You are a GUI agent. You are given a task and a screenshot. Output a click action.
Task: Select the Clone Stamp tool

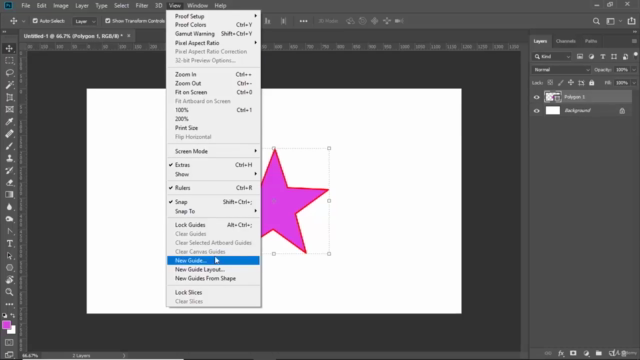click(9, 158)
